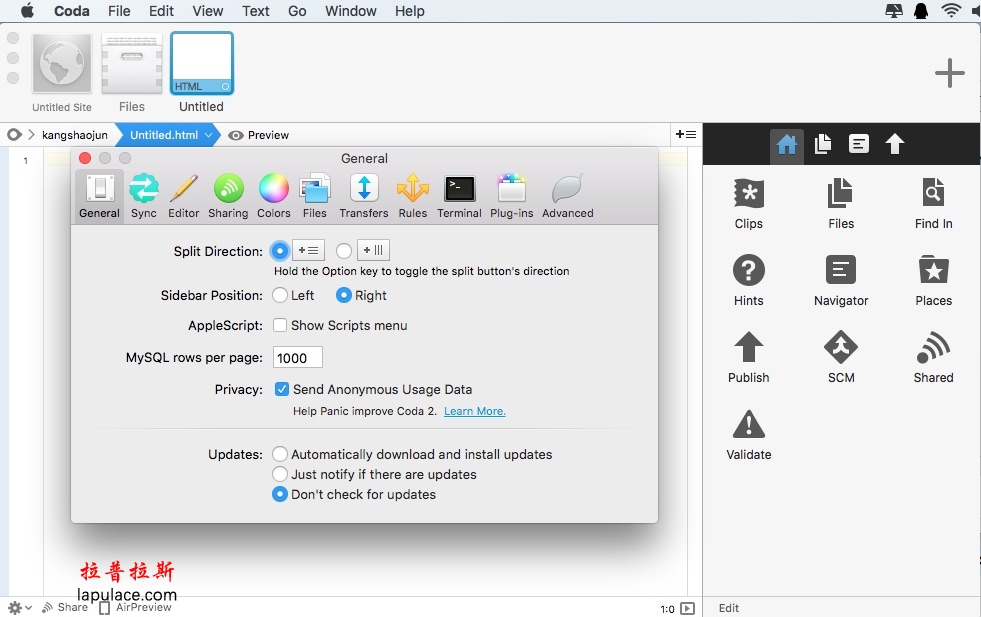
Task: Click the cursor position indicator 1:0
Action: [x=668, y=609]
